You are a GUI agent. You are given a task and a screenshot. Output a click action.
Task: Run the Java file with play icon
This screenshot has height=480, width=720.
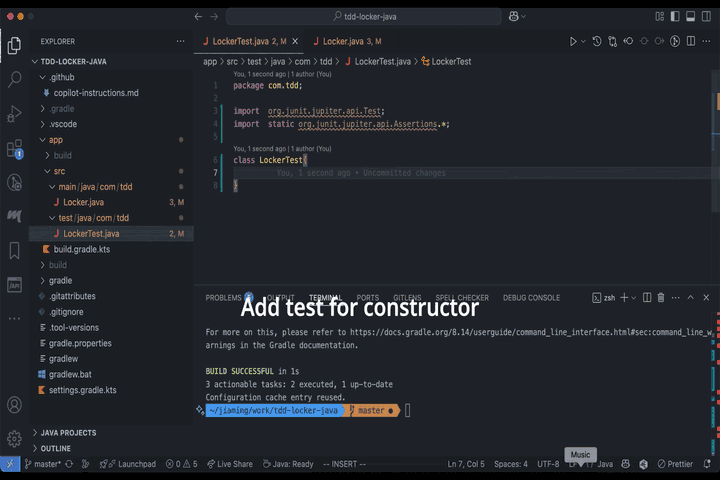pyautogui.click(x=573, y=41)
